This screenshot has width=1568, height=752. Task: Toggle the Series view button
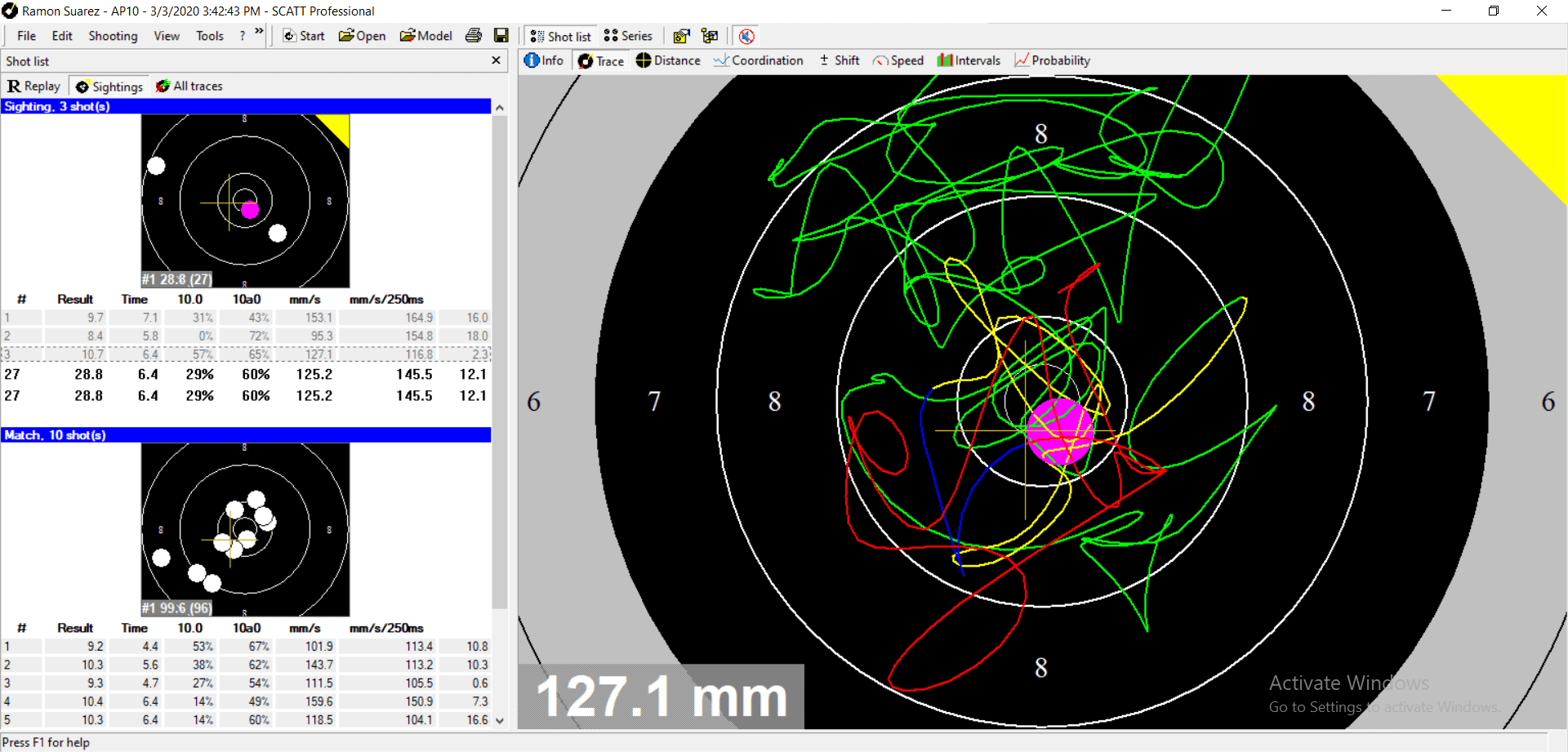tap(628, 36)
